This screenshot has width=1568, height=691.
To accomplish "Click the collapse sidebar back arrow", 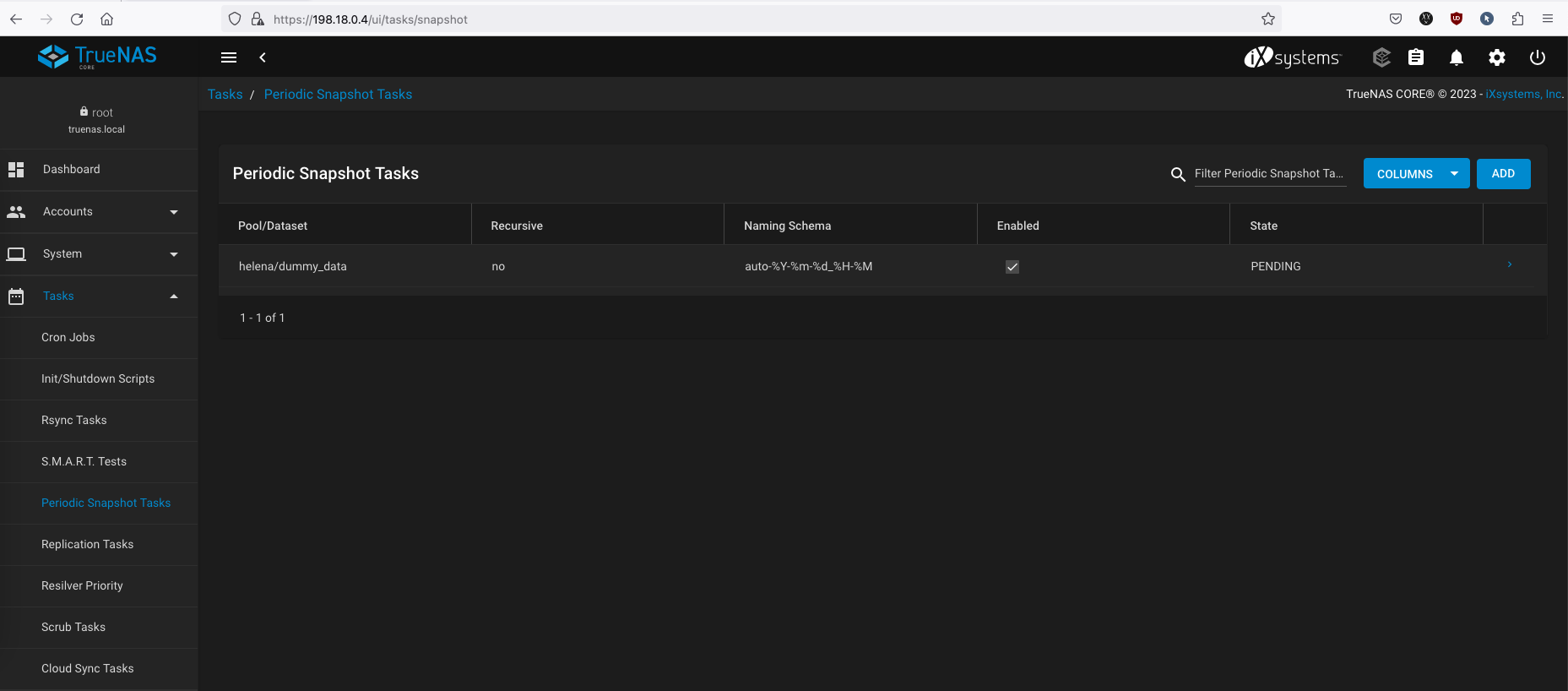I will pos(263,57).
